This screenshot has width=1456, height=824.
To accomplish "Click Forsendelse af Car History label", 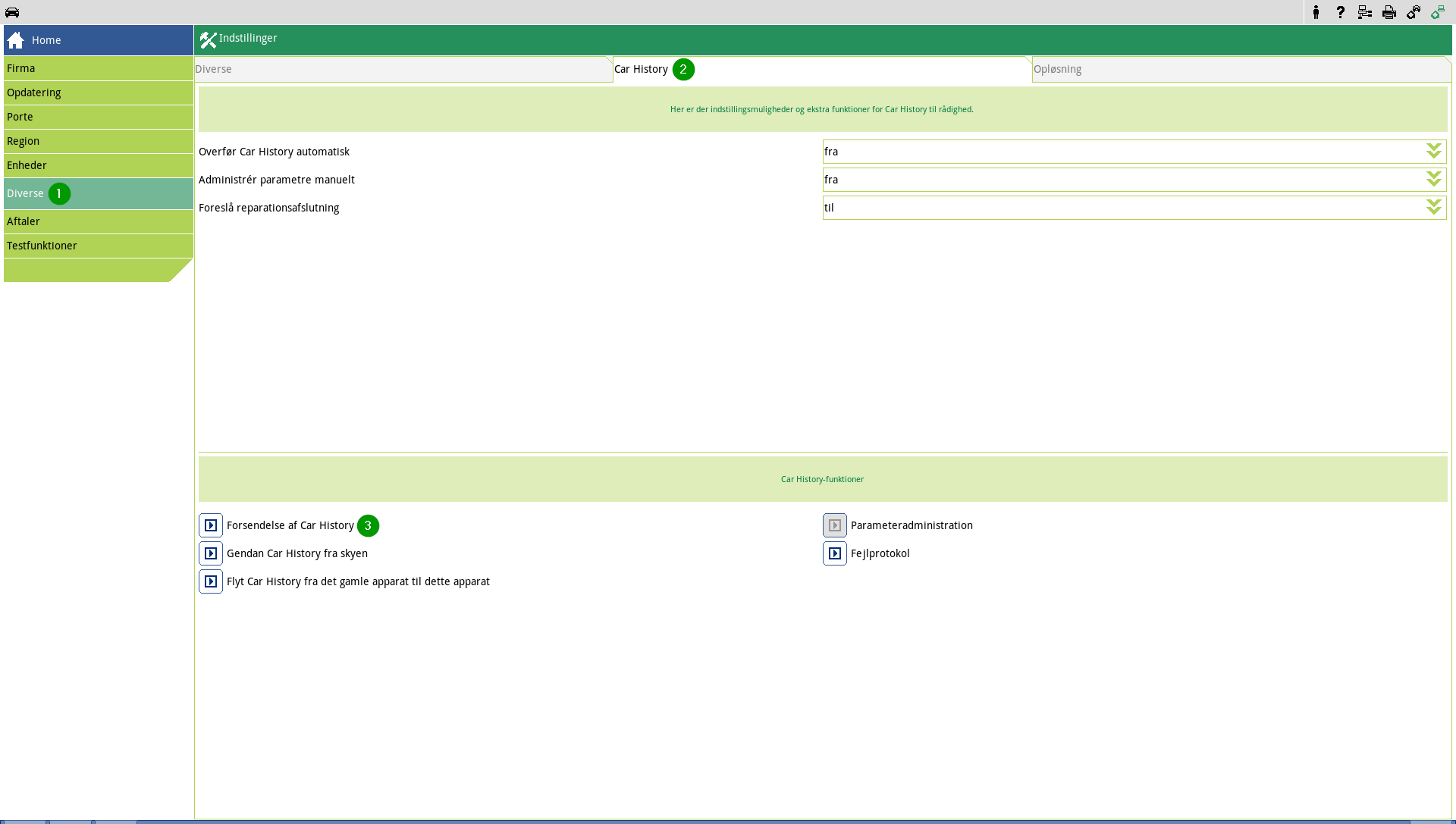I will click(290, 525).
